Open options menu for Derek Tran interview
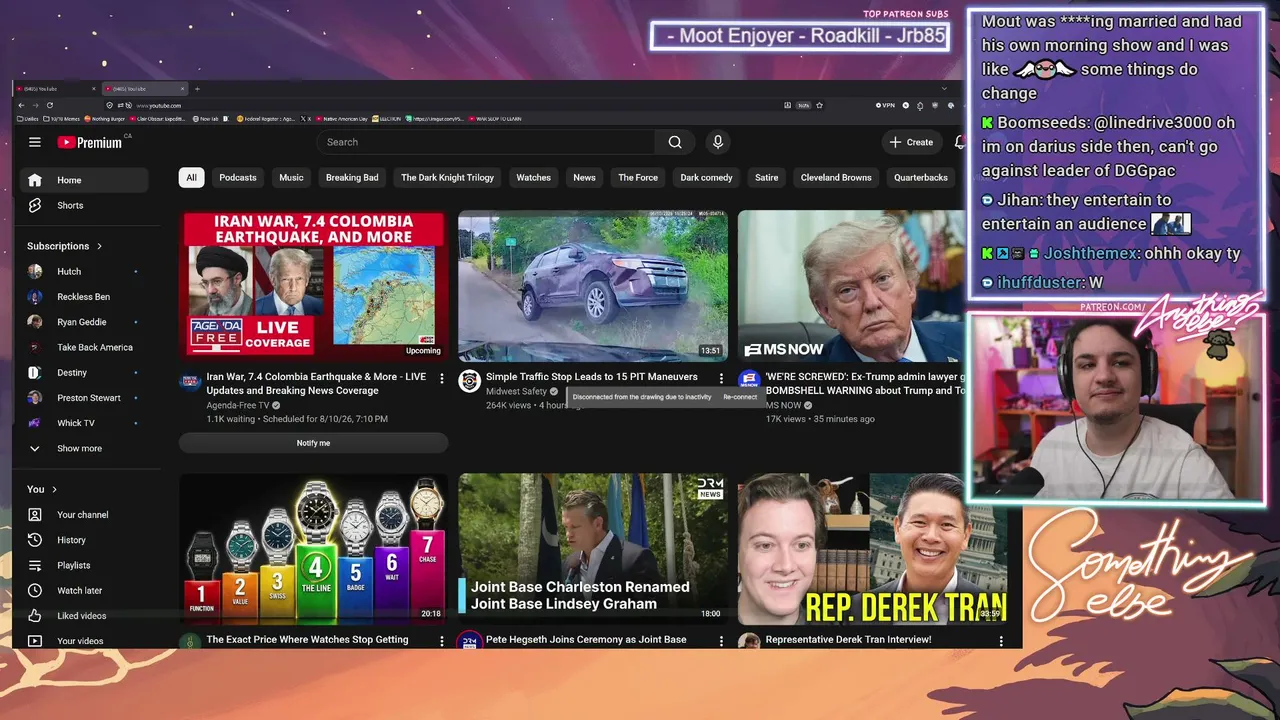 point(1001,640)
